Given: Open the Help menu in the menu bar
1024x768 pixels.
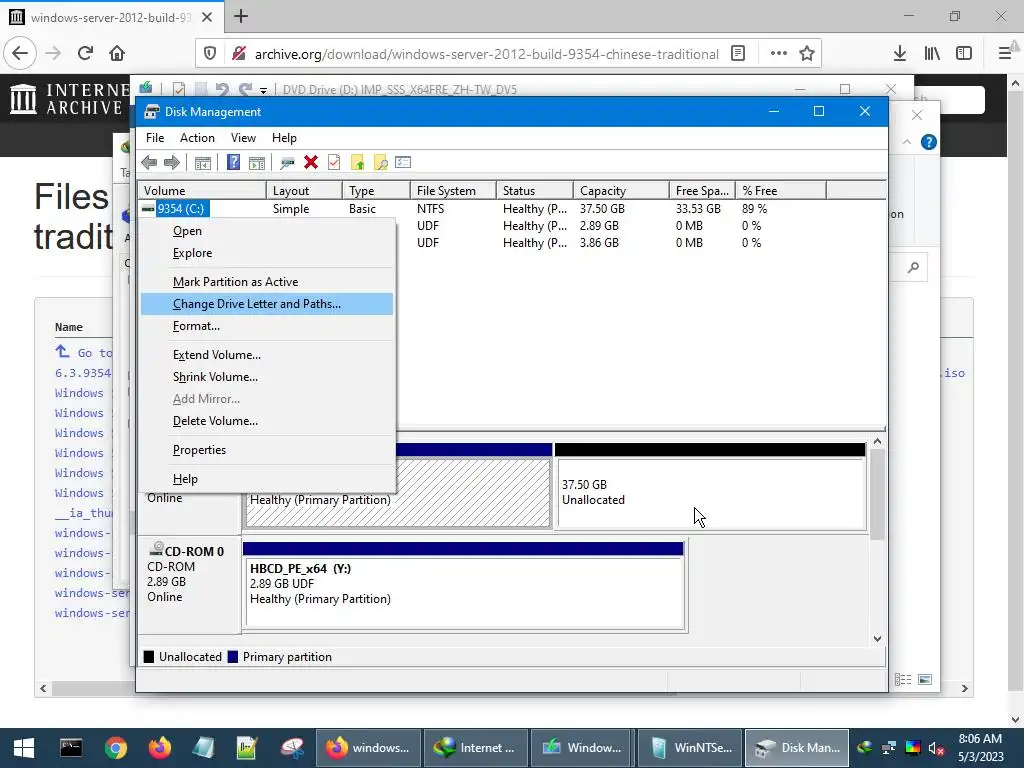Looking at the screenshot, I should [284, 138].
